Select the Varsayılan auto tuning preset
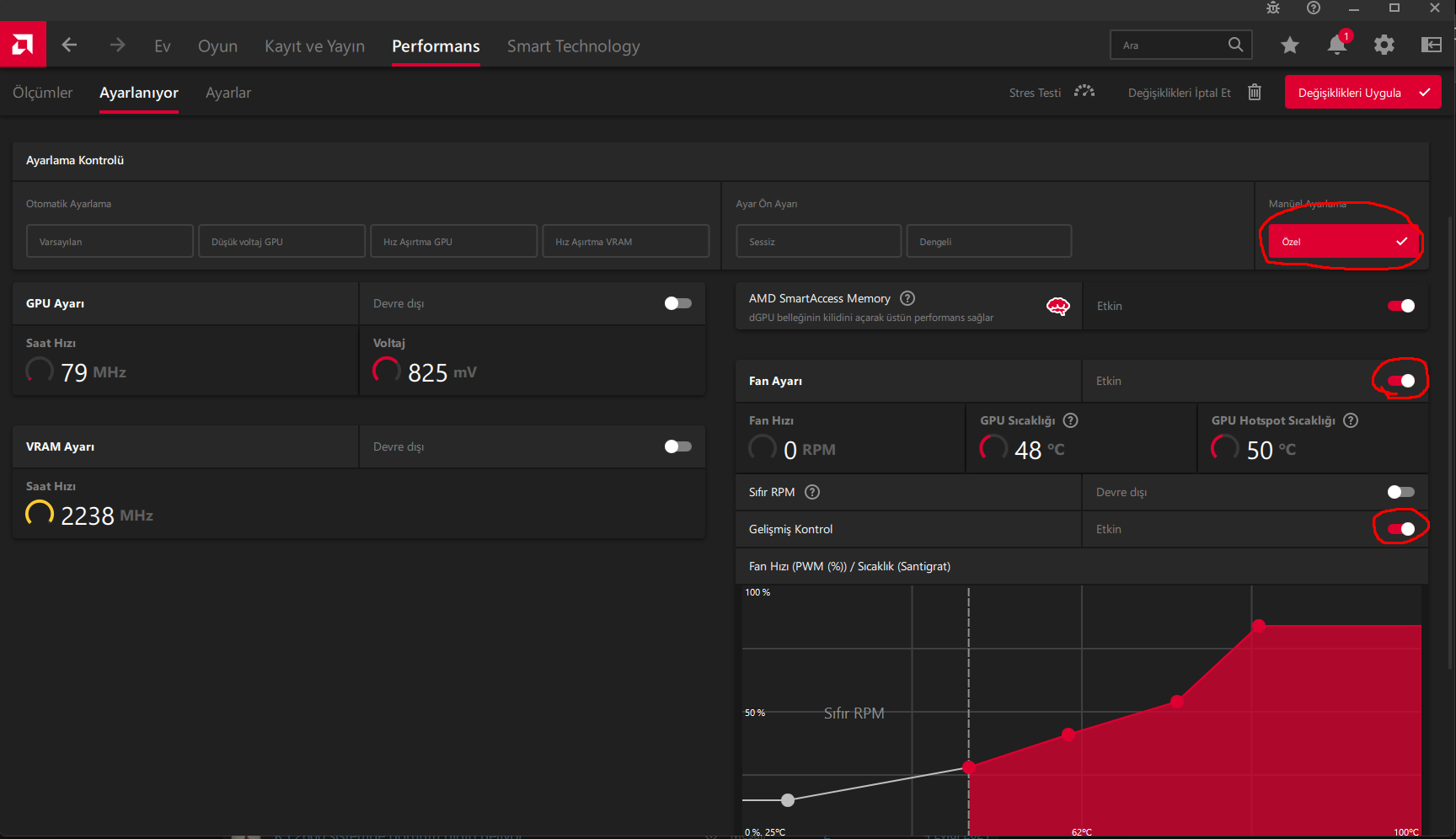 pyautogui.click(x=110, y=241)
